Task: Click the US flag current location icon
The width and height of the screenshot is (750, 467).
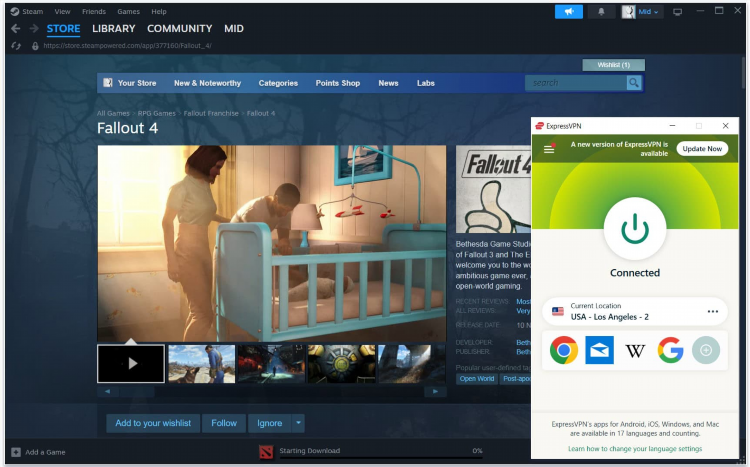Action: [558, 311]
